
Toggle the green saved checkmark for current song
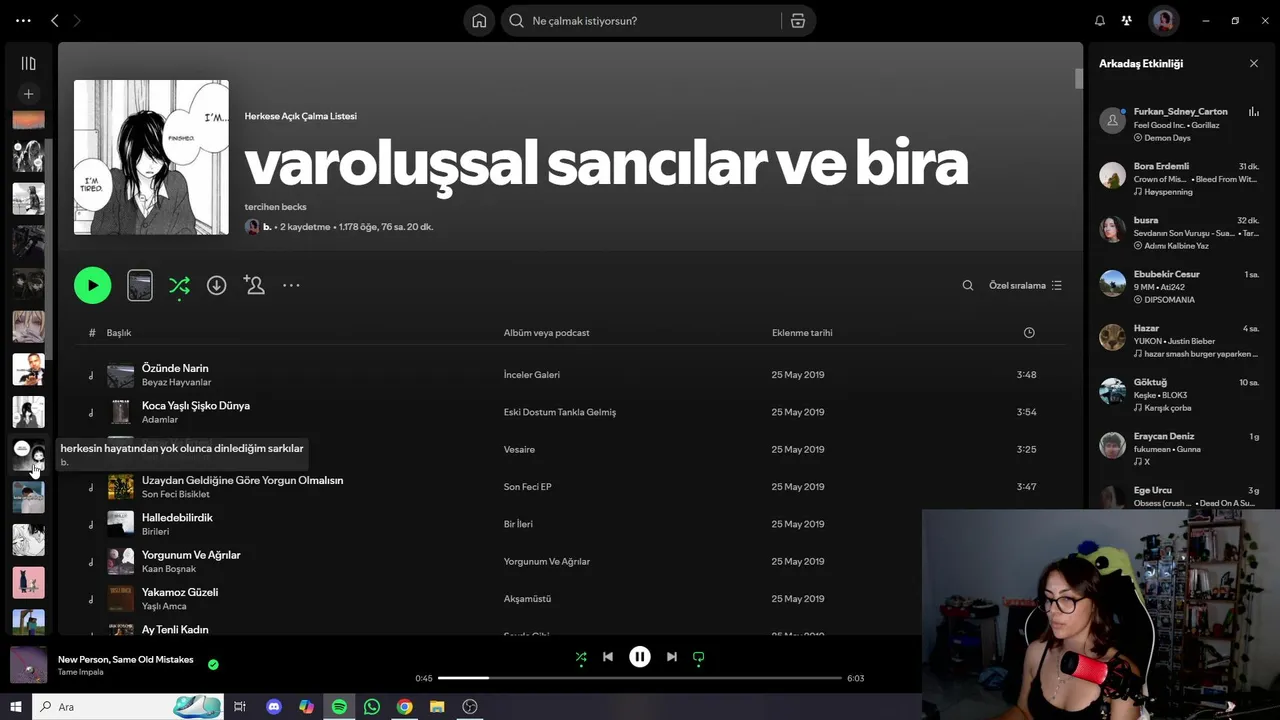click(213, 664)
